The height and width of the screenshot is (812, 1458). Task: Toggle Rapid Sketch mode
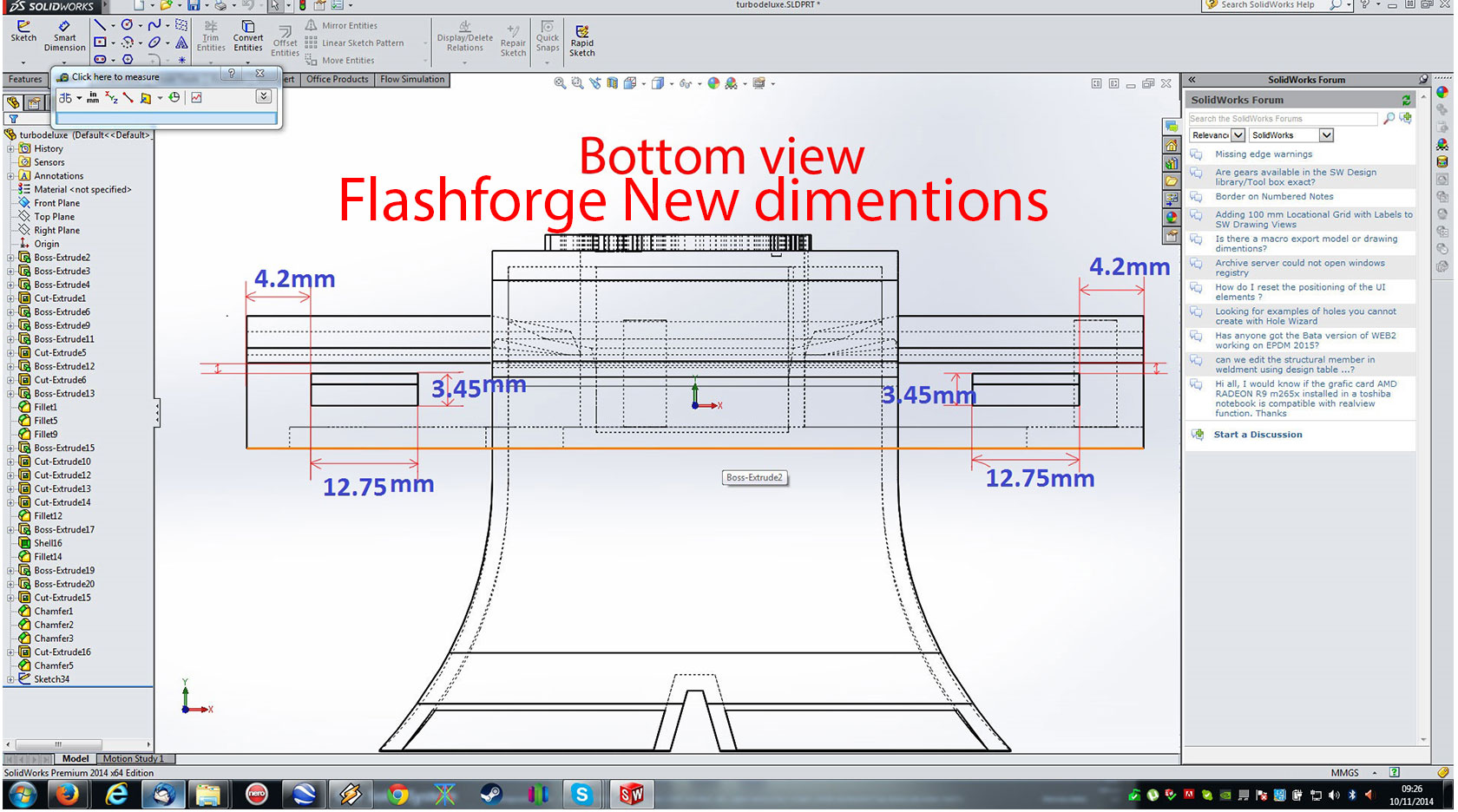click(x=582, y=41)
